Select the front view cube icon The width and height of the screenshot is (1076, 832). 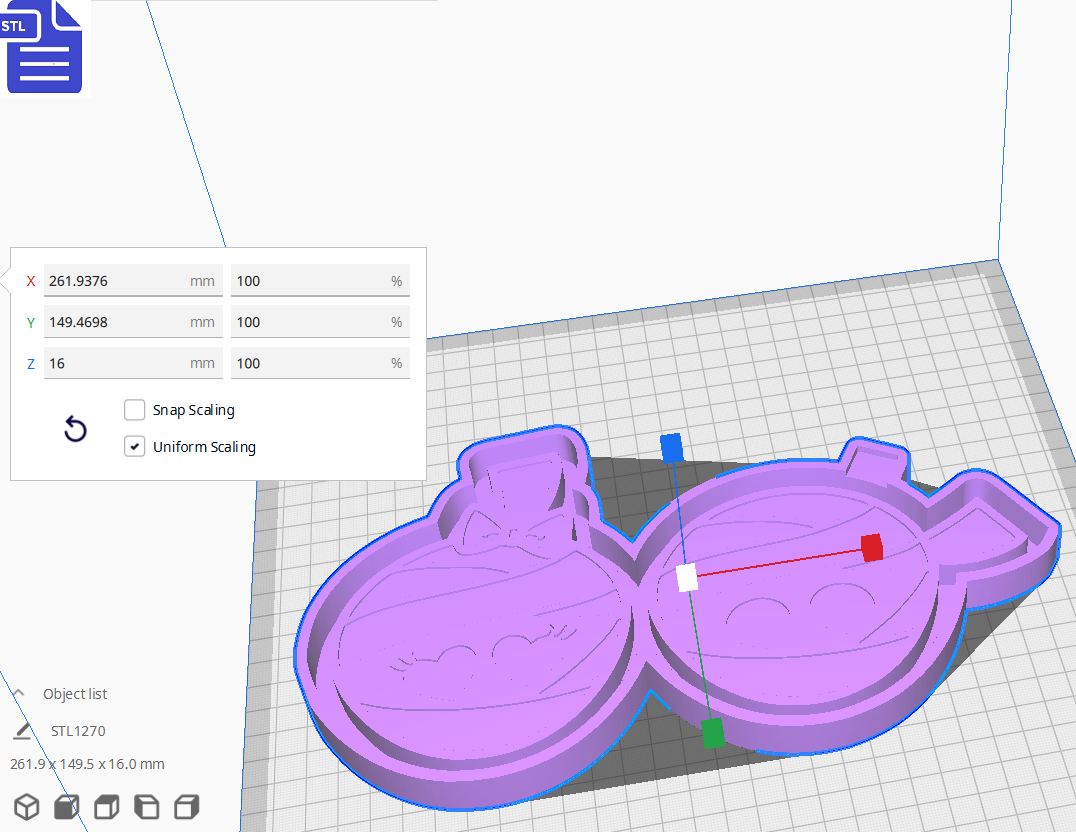tap(66, 806)
